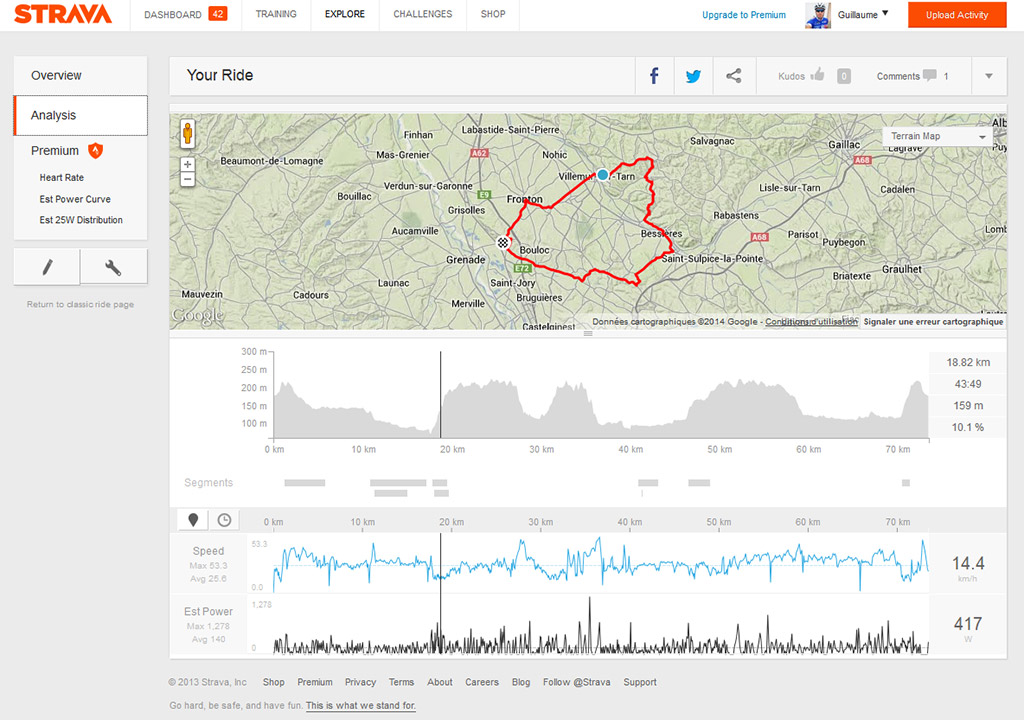The width and height of the screenshot is (1024, 720).
Task: Open the Blog footer link
Action: tap(521, 682)
